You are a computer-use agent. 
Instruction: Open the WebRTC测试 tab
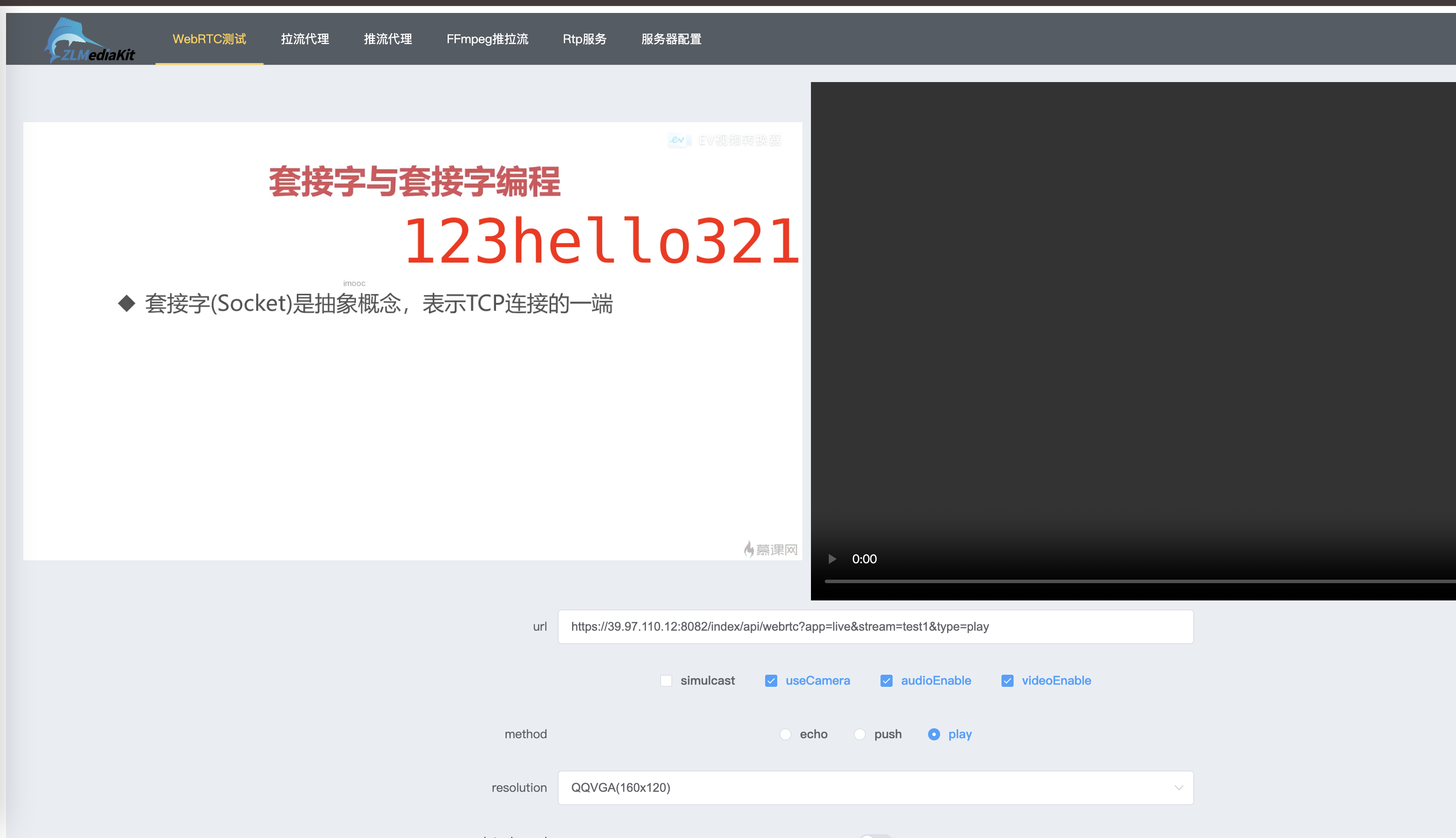(209, 39)
